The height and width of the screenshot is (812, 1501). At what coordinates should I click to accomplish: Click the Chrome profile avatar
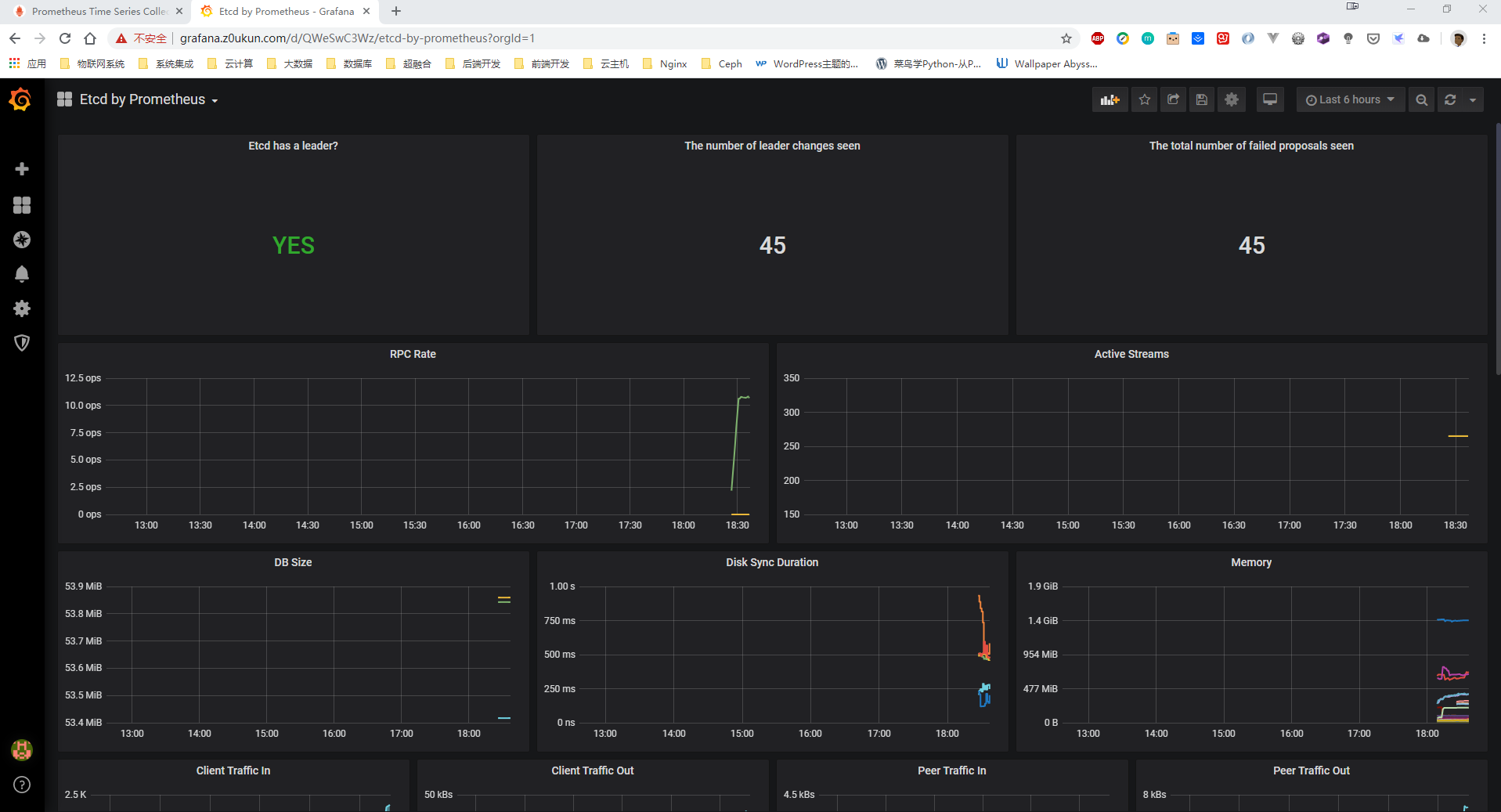pyautogui.click(x=1458, y=38)
